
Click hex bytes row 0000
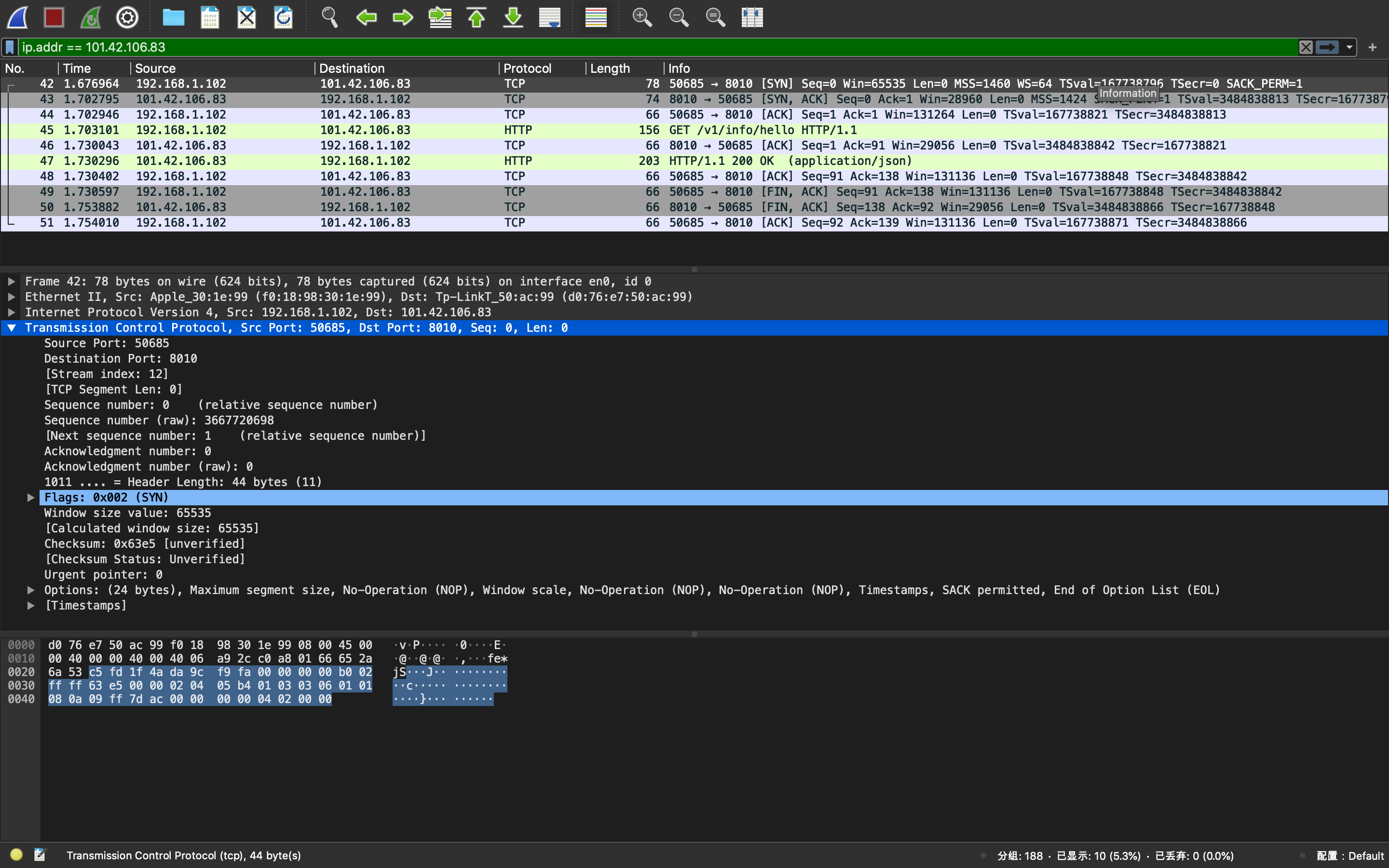[210, 645]
